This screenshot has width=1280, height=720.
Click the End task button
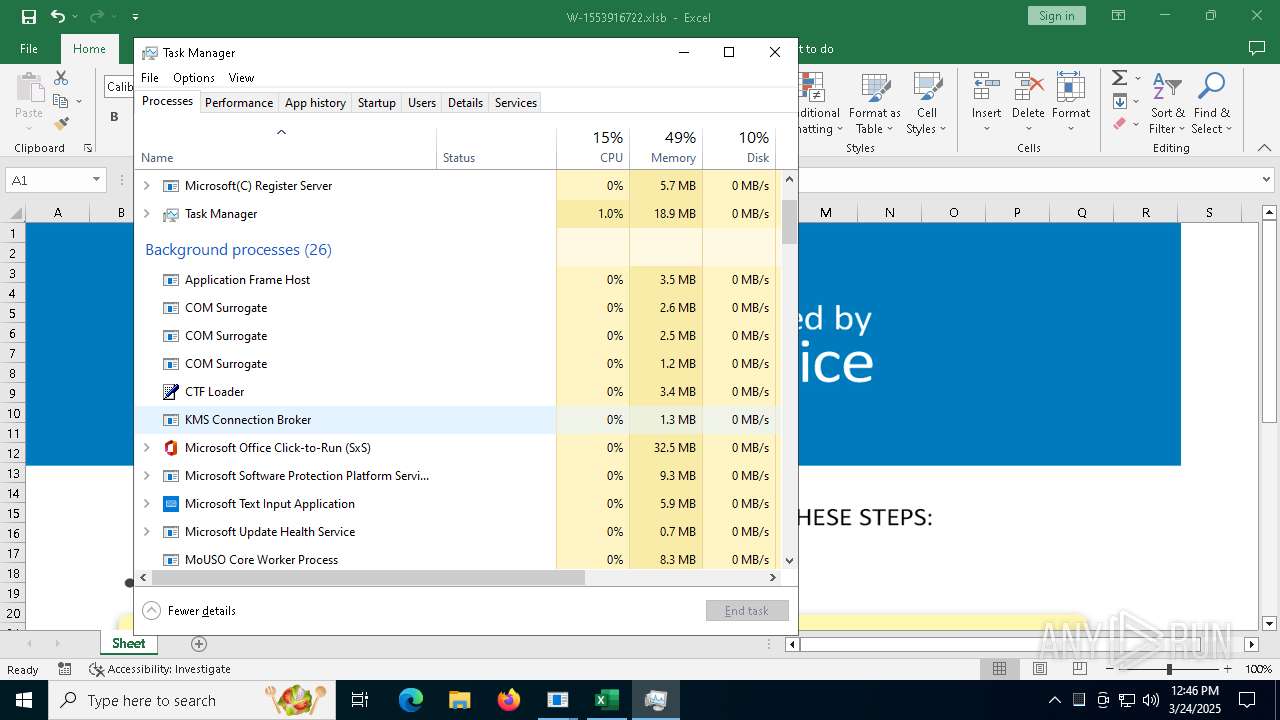coord(747,611)
